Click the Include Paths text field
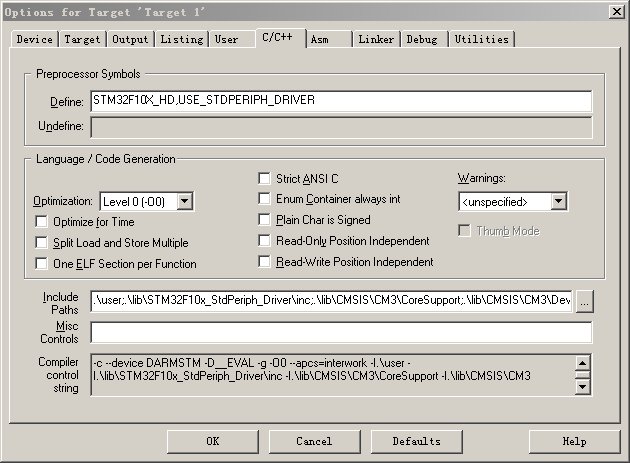Image resolution: width=630 pixels, height=463 pixels. click(x=331, y=301)
